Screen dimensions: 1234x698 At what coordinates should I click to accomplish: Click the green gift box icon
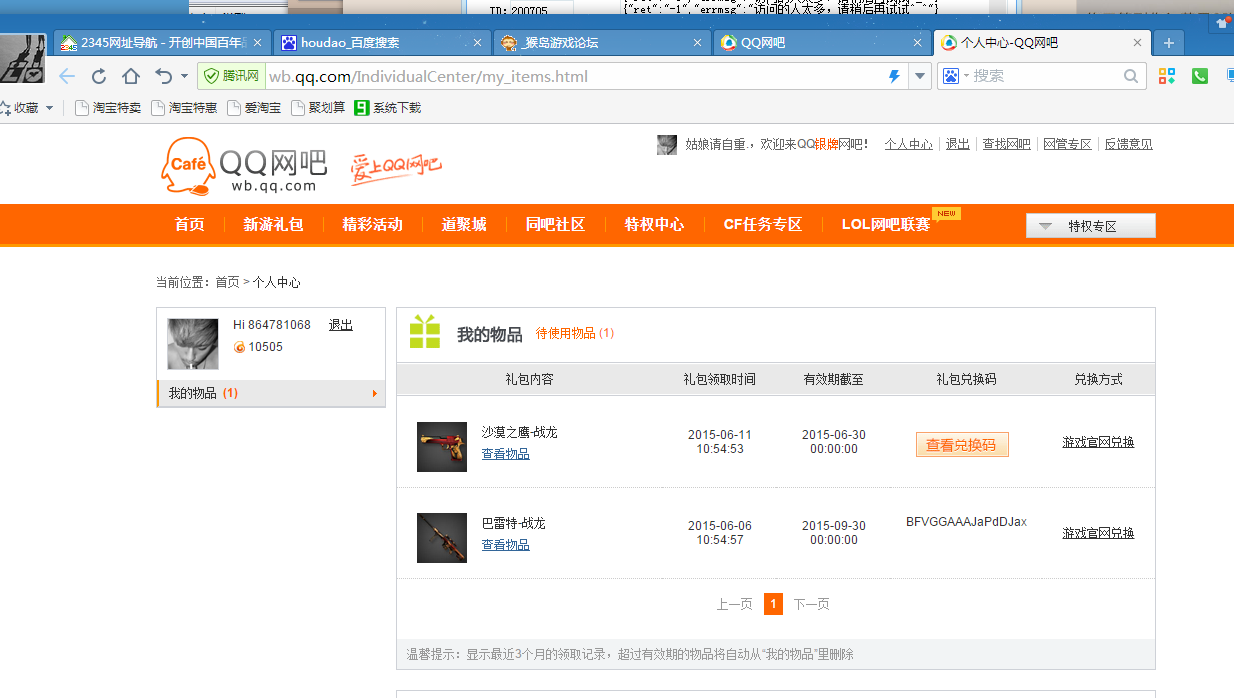point(425,332)
